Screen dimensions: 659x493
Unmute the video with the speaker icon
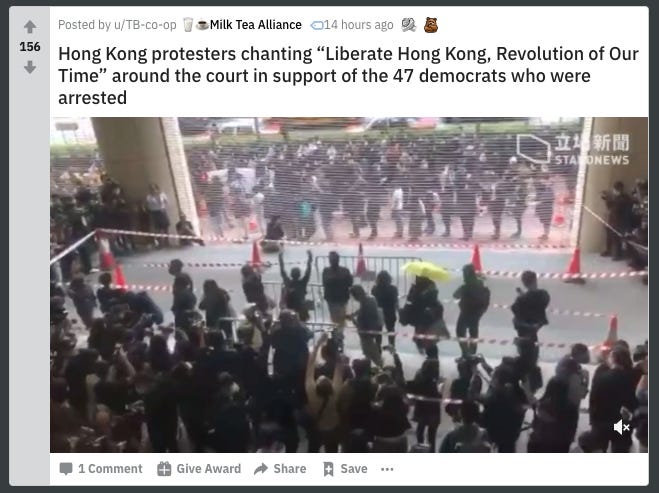tap(621, 427)
